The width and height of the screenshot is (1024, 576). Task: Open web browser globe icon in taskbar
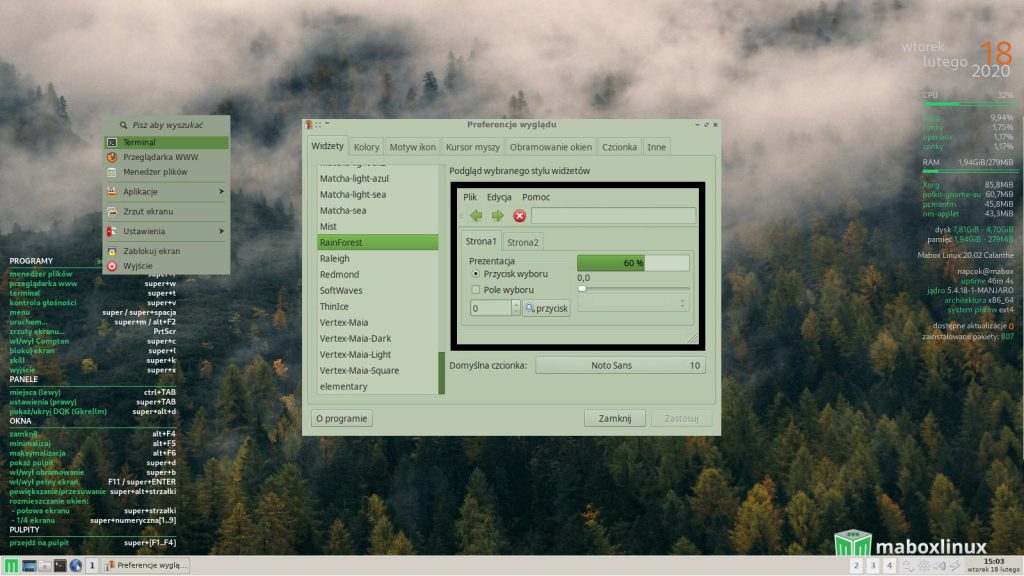click(76, 566)
